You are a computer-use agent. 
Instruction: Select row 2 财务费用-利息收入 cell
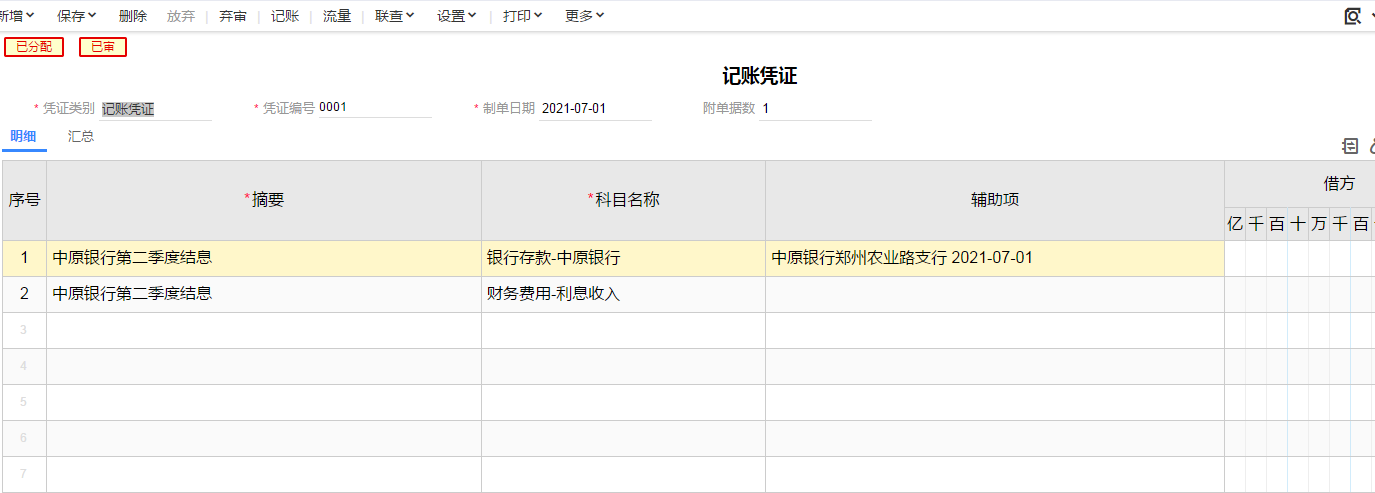(623, 294)
